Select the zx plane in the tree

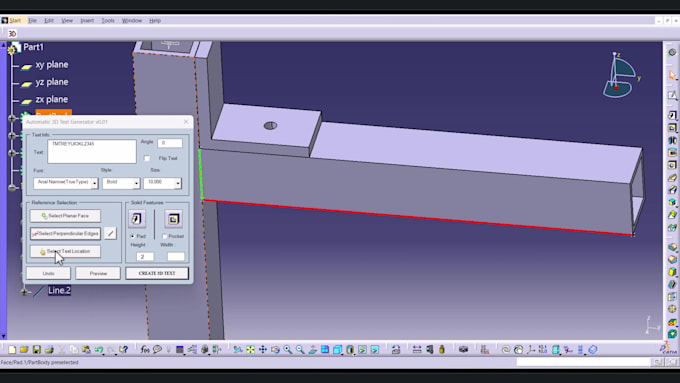pyautogui.click(x=52, y=99)
